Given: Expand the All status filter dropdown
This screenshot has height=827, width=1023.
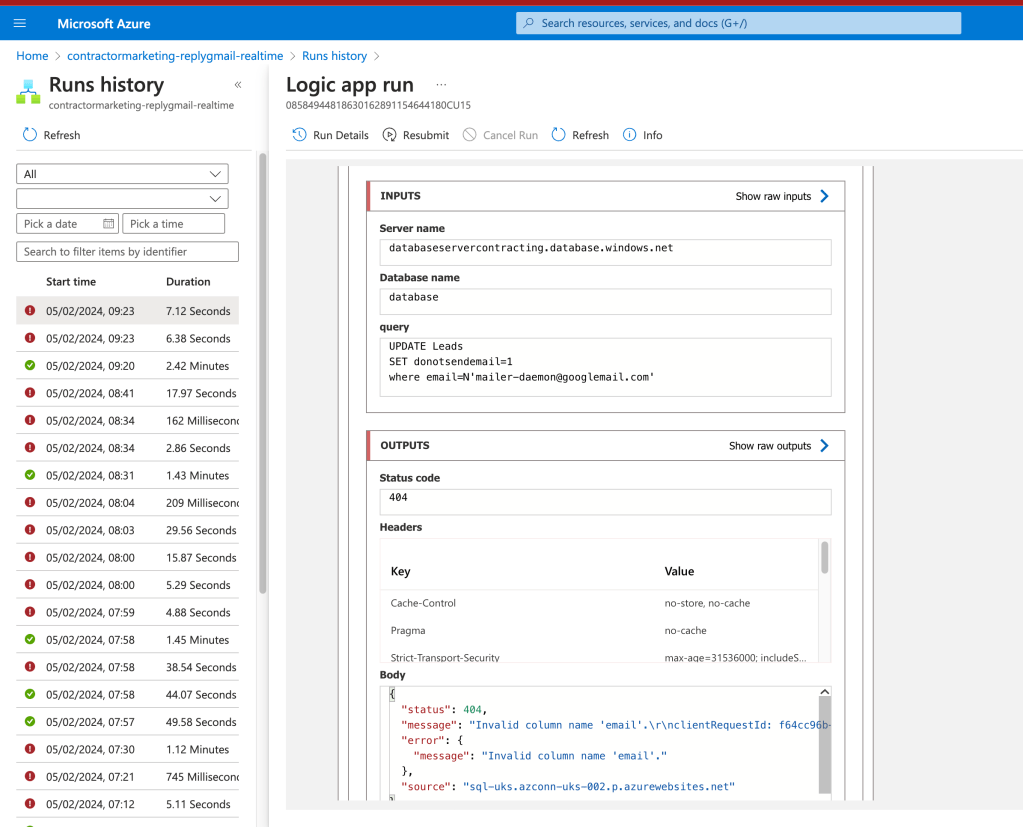Looking at the screenshot, I should [123, 173].
